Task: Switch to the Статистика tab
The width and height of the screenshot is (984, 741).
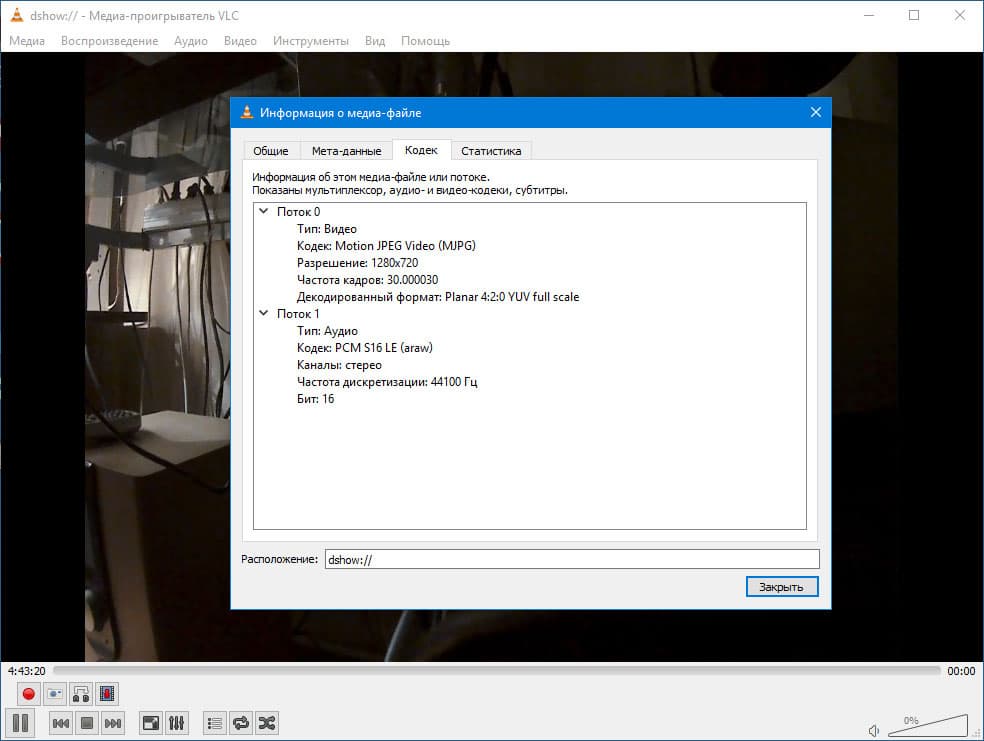Action: pyautogui.click(x=491, y=151)
